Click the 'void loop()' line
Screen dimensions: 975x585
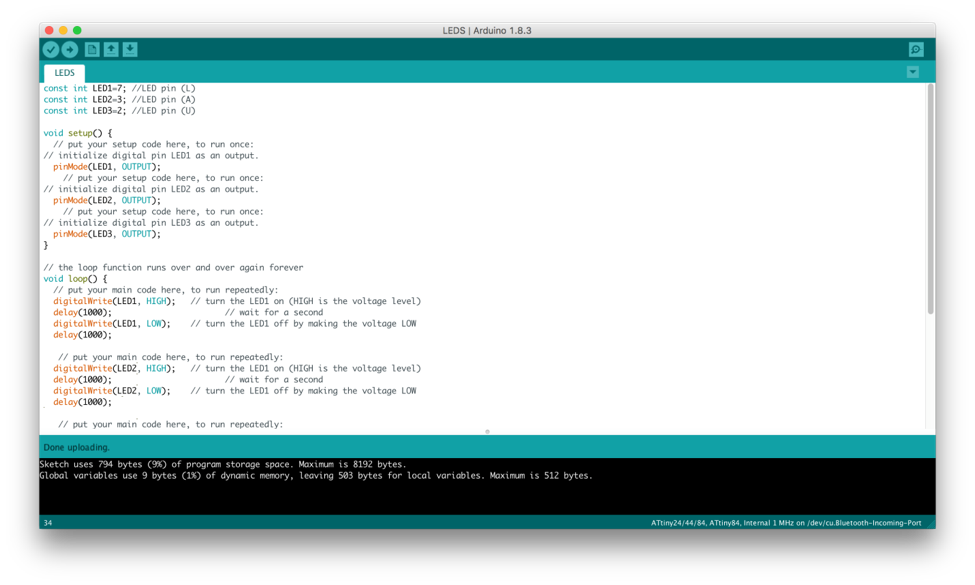pyautogui.click(x=75, y=279)
